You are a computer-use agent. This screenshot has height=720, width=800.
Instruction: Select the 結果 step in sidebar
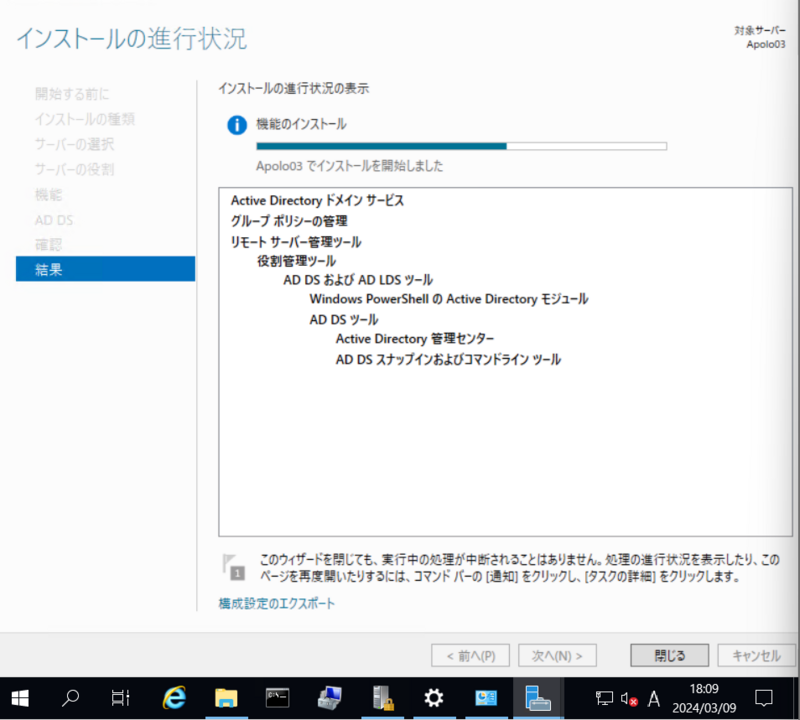[x=106, y=269]
